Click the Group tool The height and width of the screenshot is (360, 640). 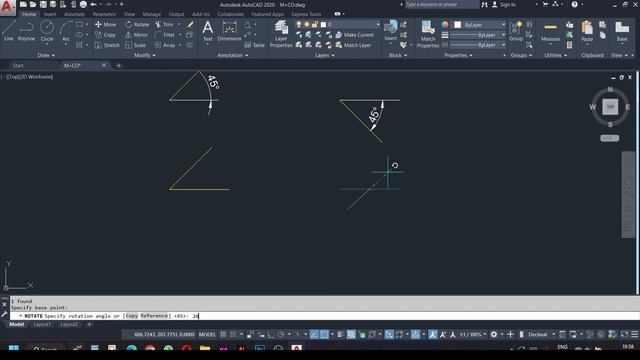[x=516, y=31]
